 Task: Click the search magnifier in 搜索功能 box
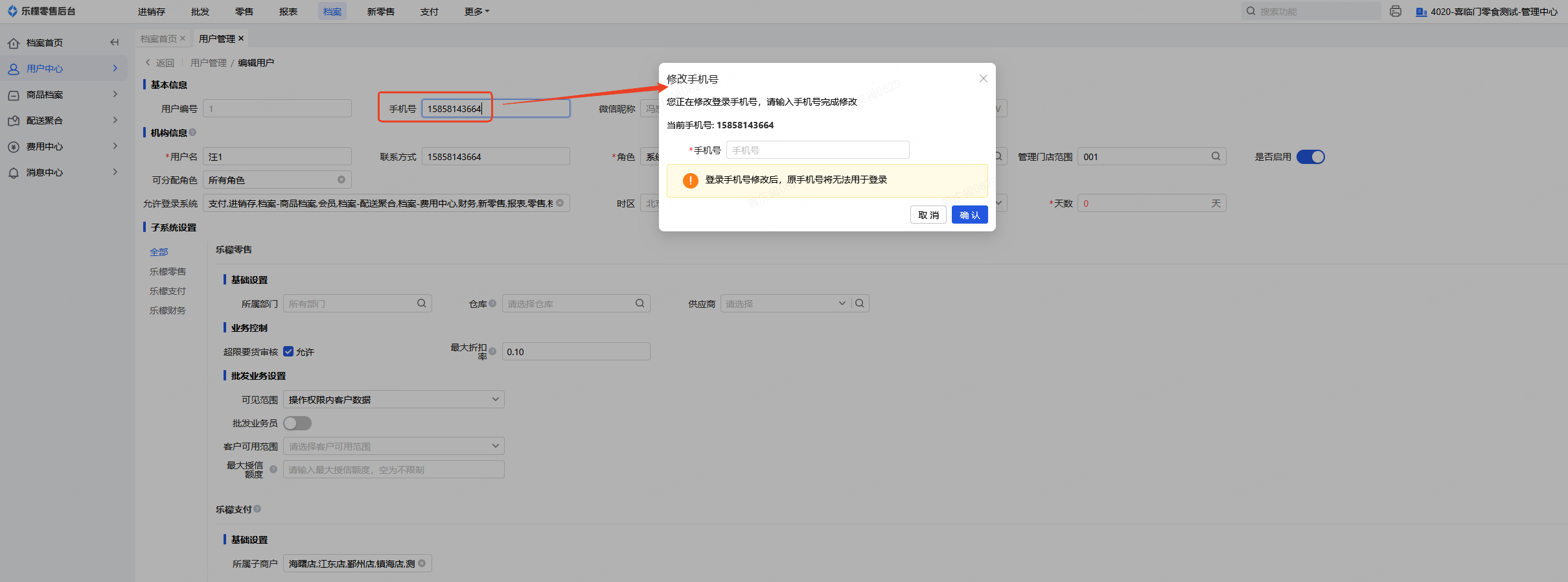coord(1251,11)
